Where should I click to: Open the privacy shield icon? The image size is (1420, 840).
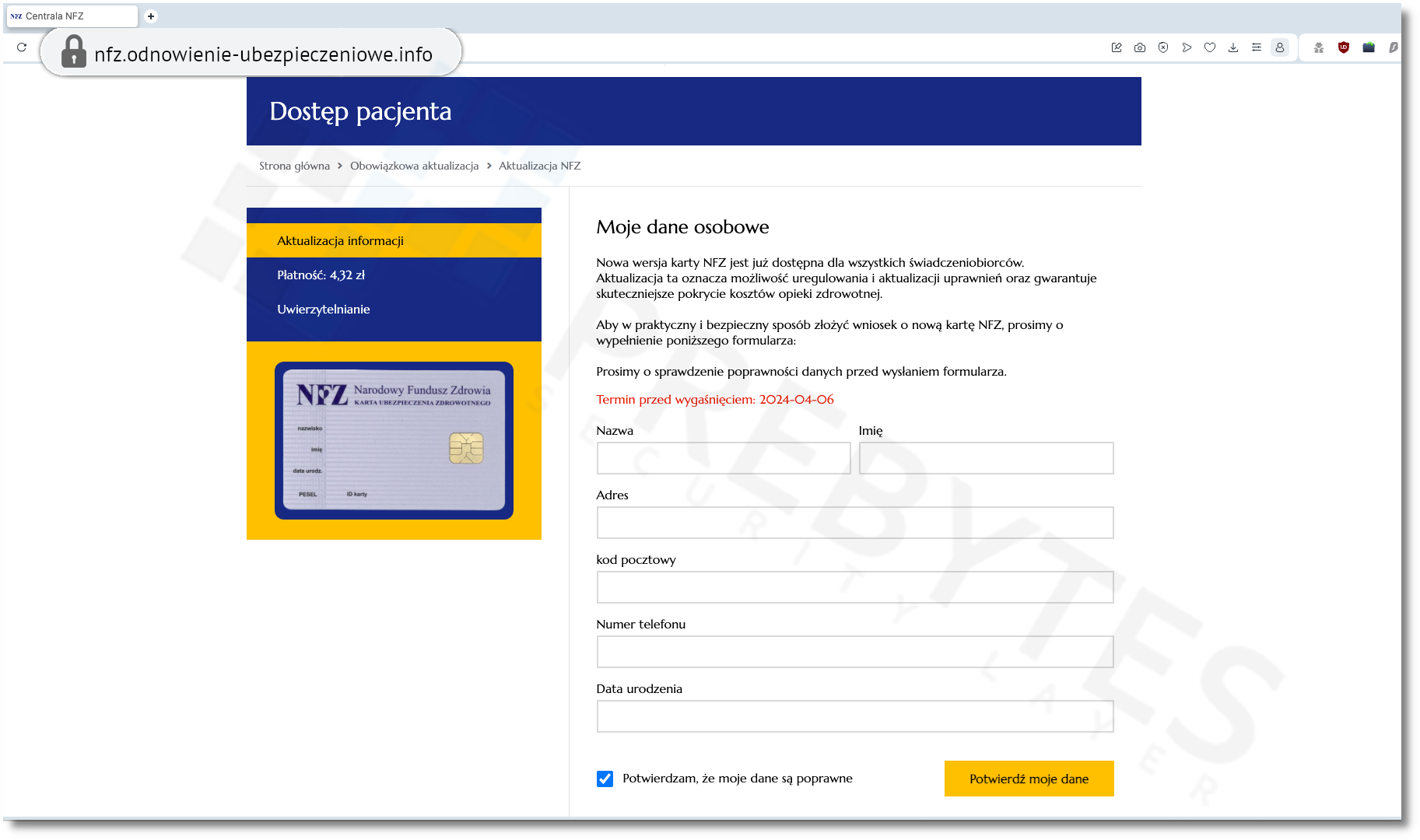point(1163,47)
